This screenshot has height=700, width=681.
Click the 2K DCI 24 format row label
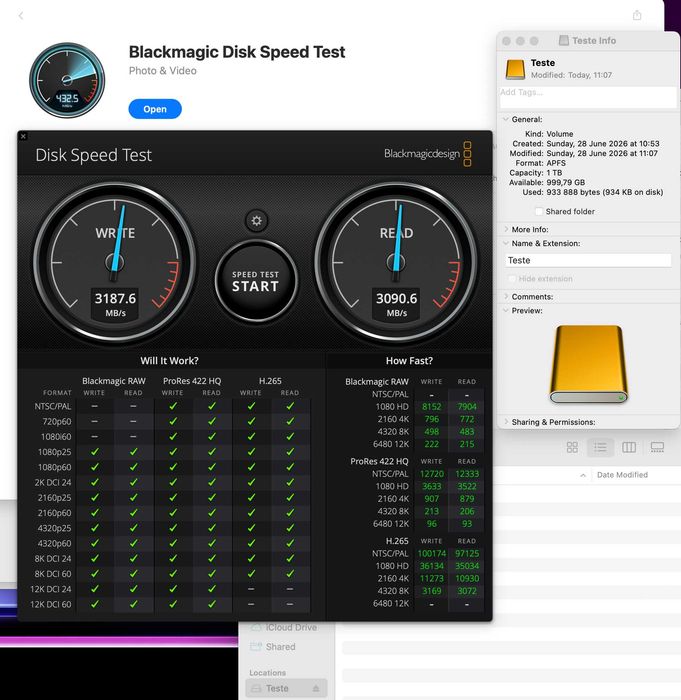[53, 482]
